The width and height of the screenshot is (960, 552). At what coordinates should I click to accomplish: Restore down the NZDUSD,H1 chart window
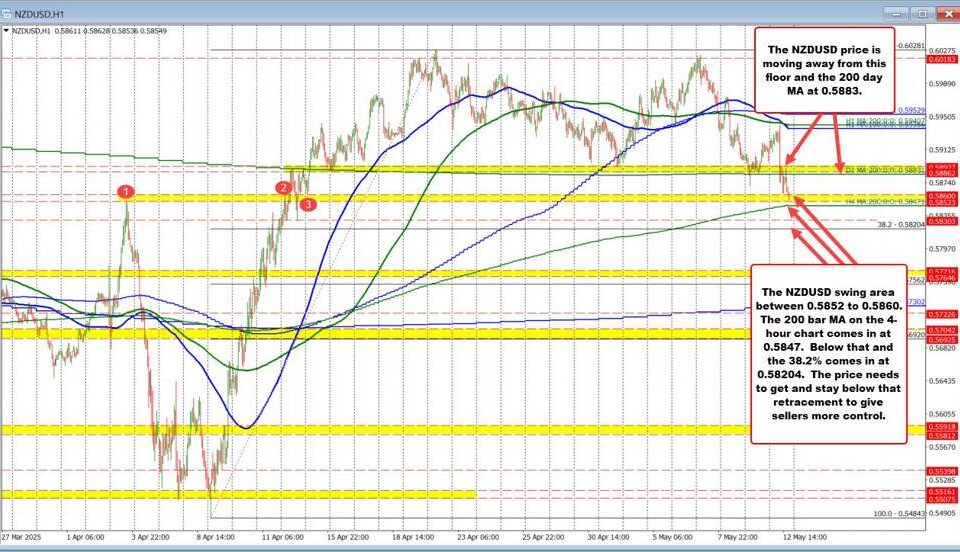(923, 13)
